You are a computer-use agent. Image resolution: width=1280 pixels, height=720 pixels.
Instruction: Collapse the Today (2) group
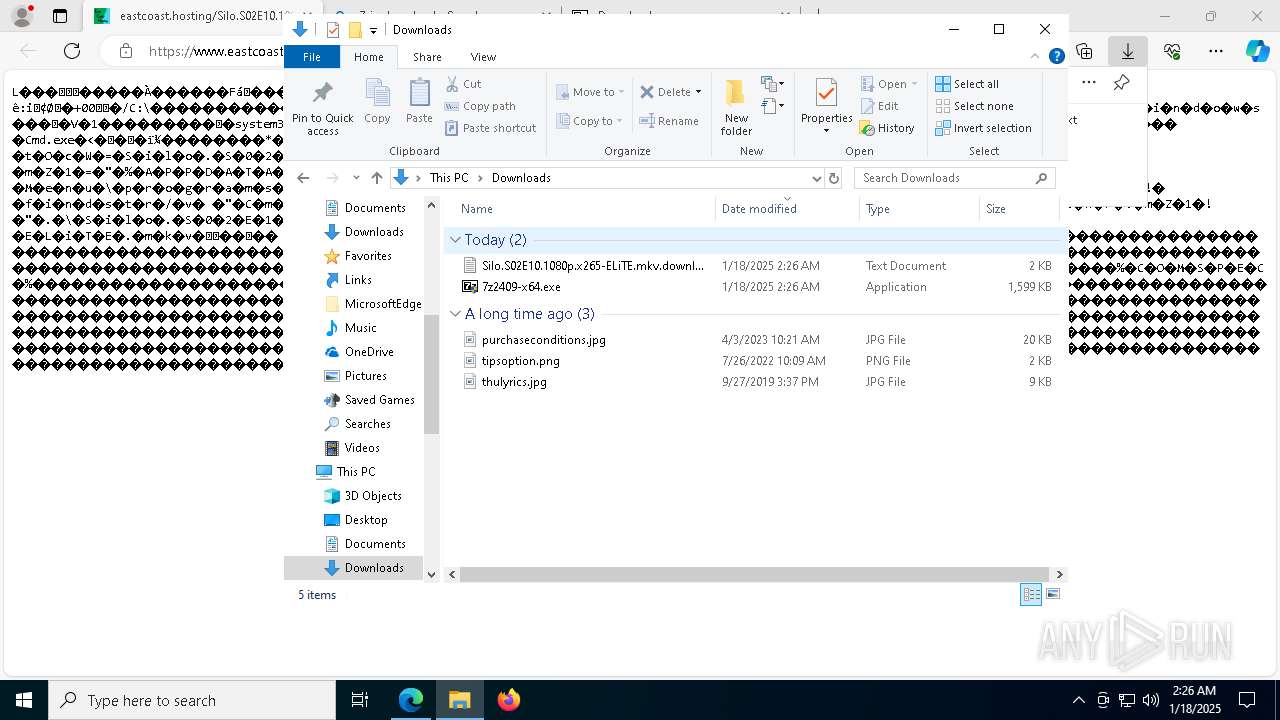pos(455,240)
